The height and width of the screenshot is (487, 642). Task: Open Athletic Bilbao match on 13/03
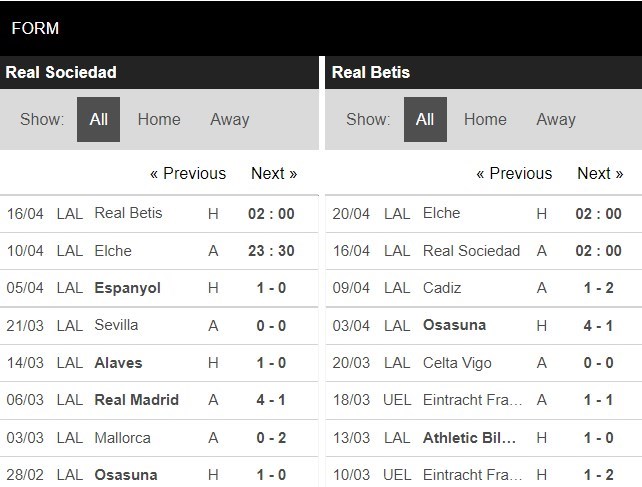[484, 438]
